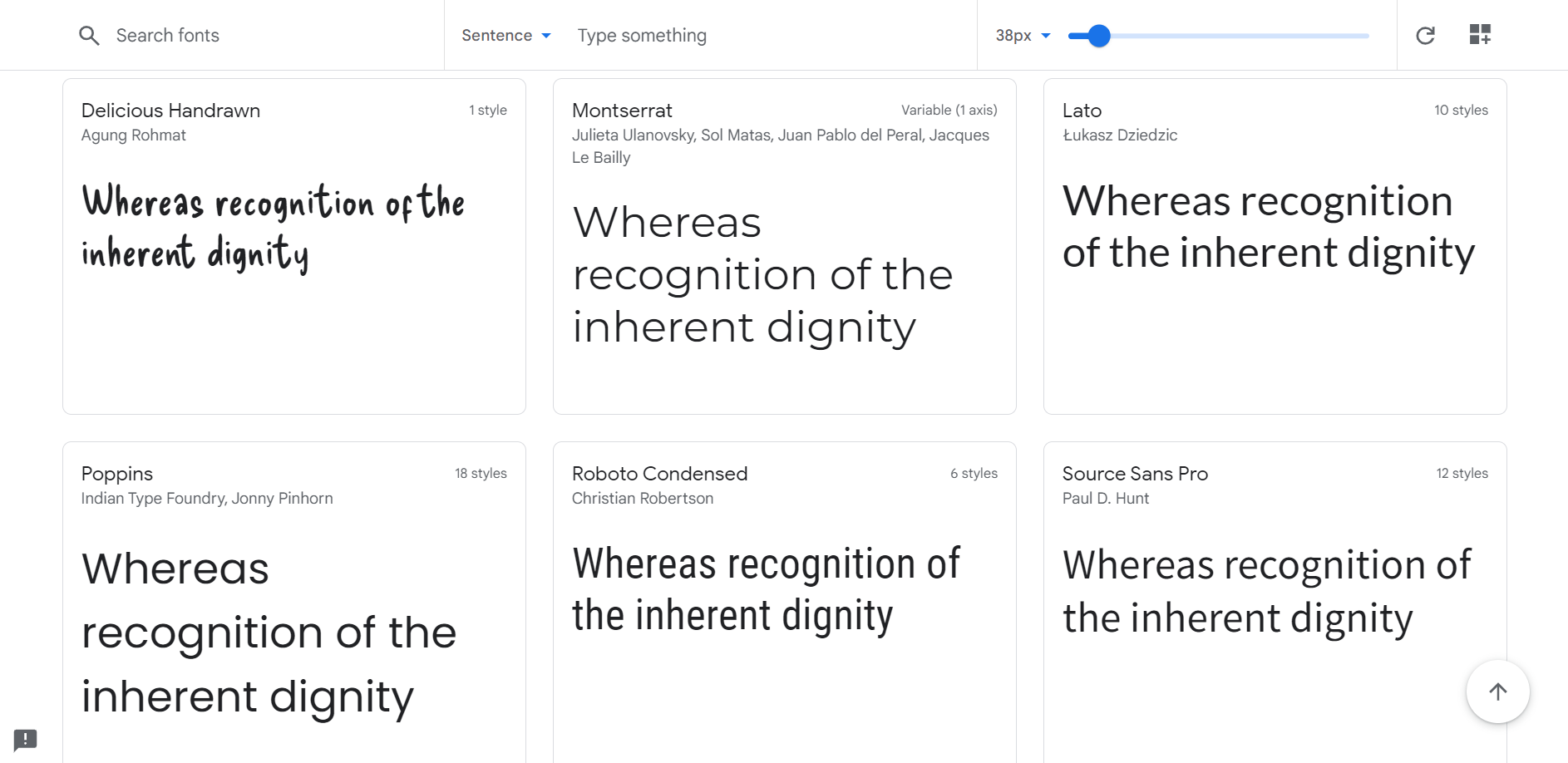Open the send feedback icon
The width and height of the screenshot is (1568, 763).
point(26,739)
